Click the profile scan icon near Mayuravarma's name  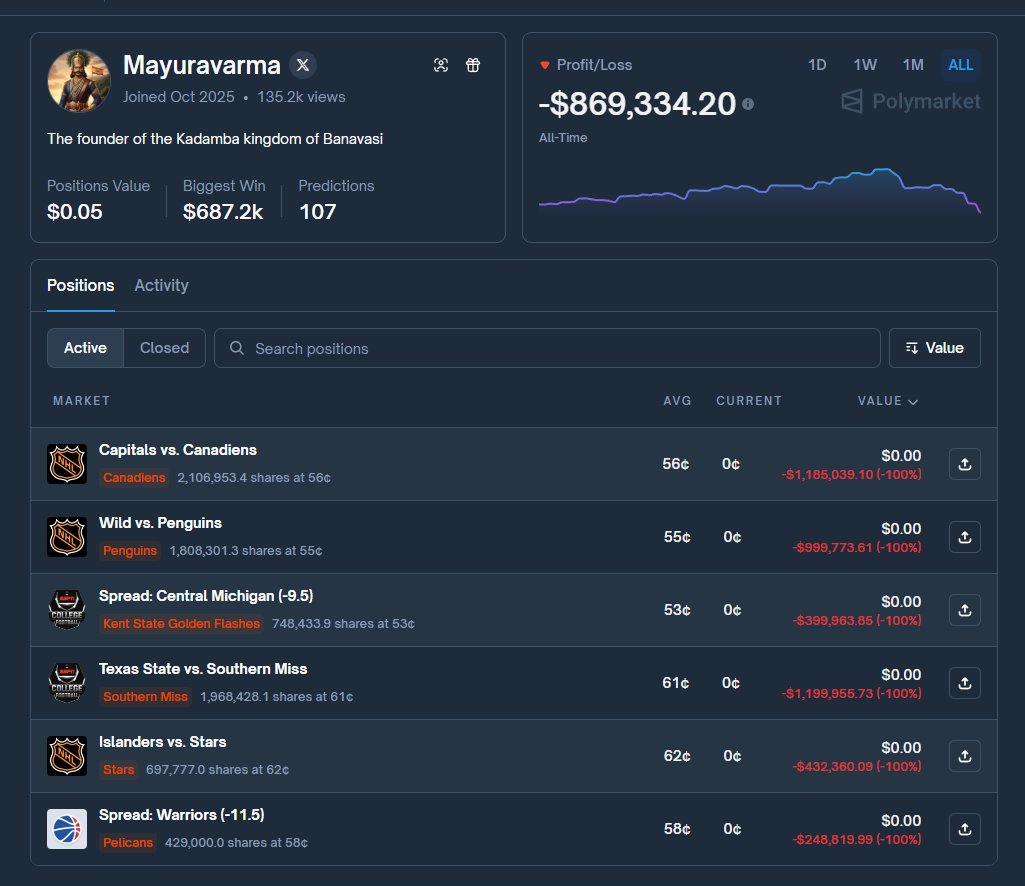(x=441, y=64)
